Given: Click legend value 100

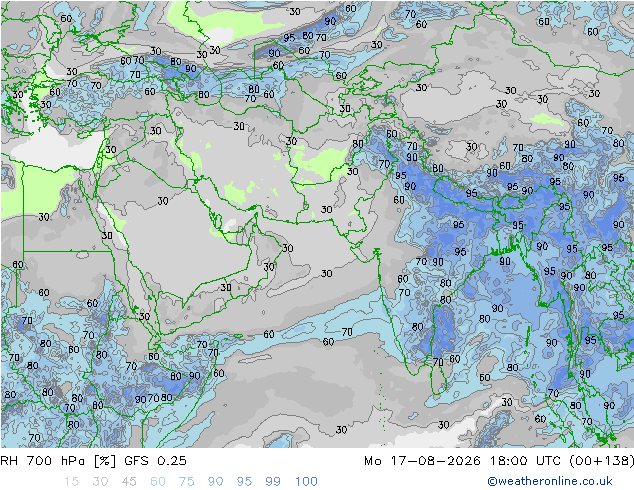Looking at the screenshot, I should (x=306, y=482).
